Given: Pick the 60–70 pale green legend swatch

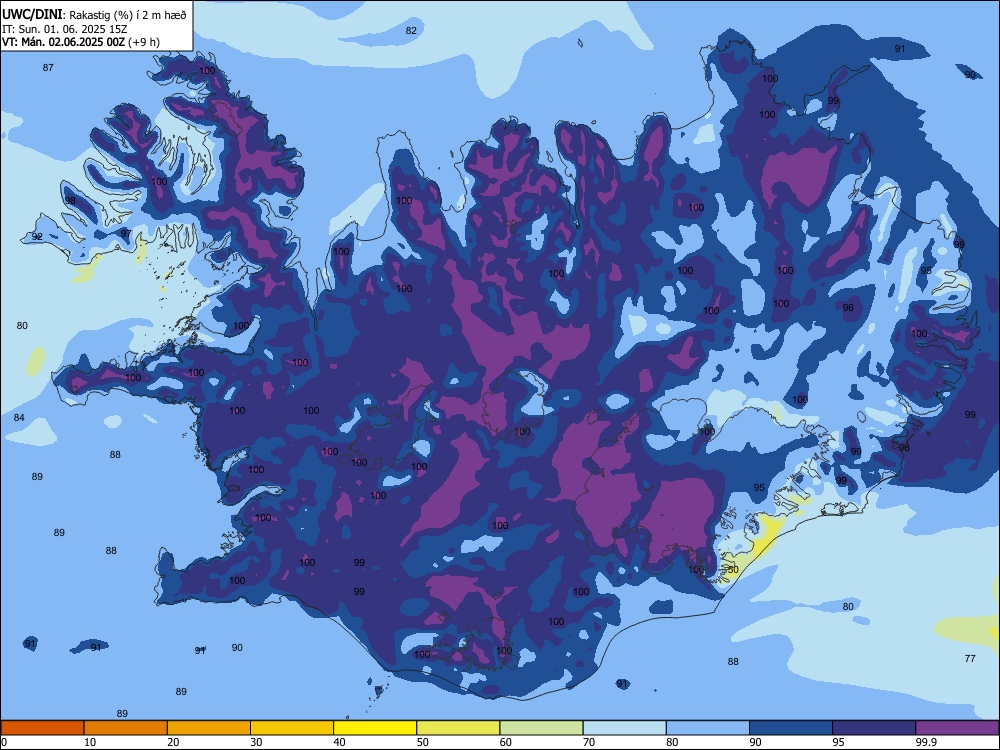Looking at the screenshot, I should click(541, 728).
